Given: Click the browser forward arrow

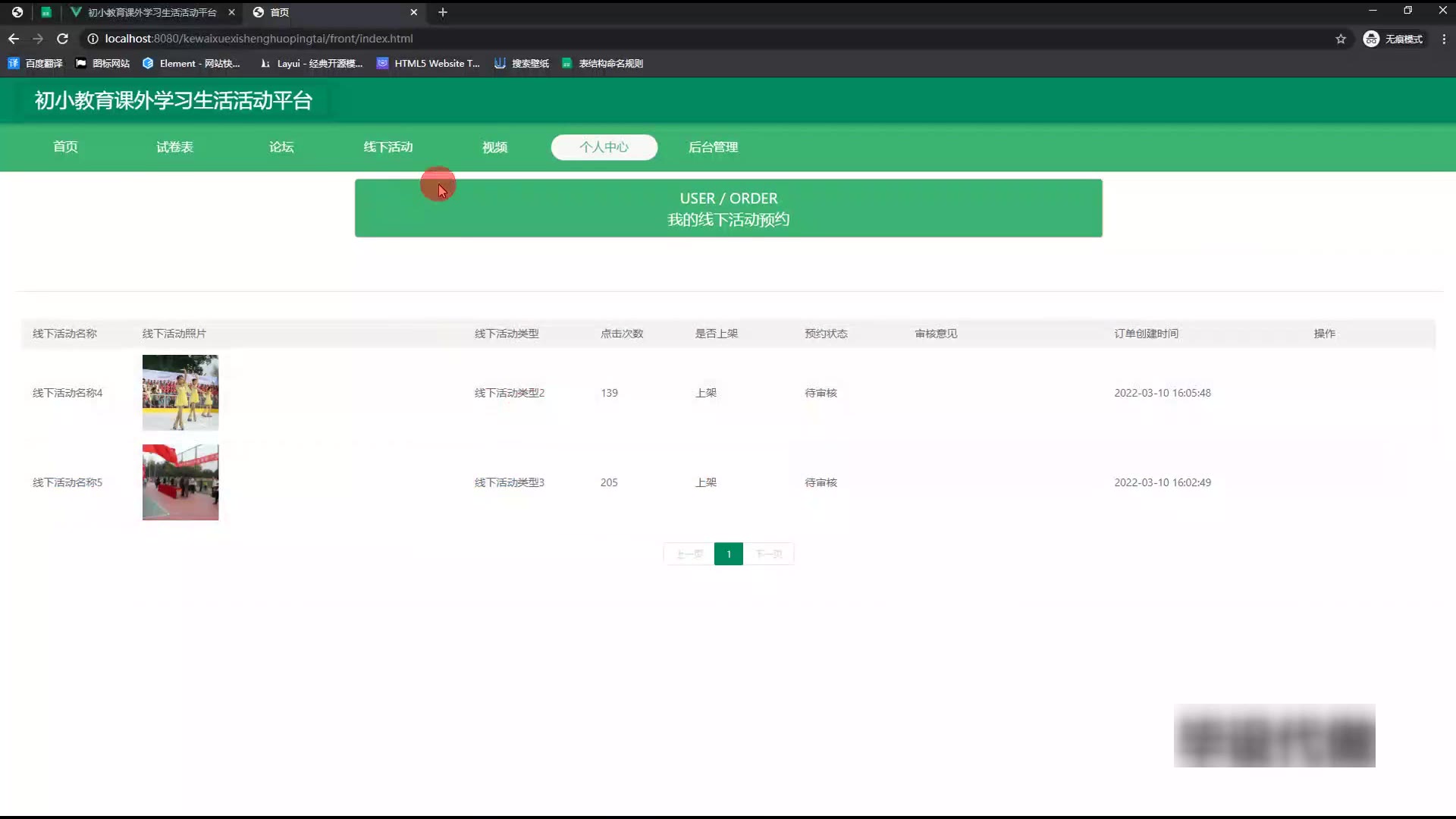Looking at the screenshot, I should click(38, 39).
